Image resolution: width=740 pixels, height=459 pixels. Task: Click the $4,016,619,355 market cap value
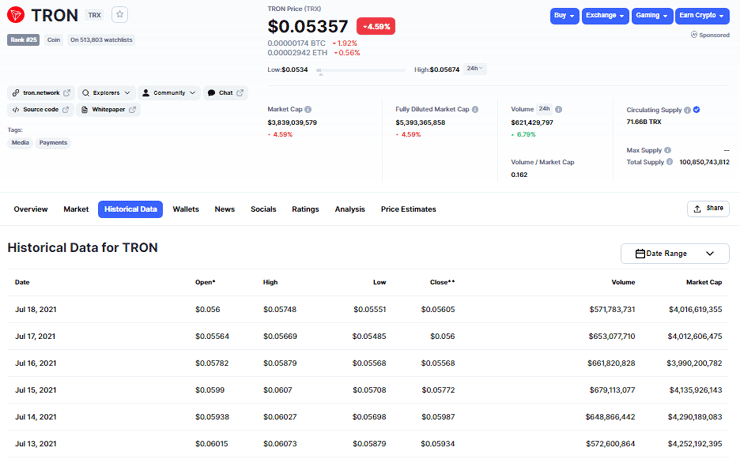pyautogui.click(x=695, y=309)
